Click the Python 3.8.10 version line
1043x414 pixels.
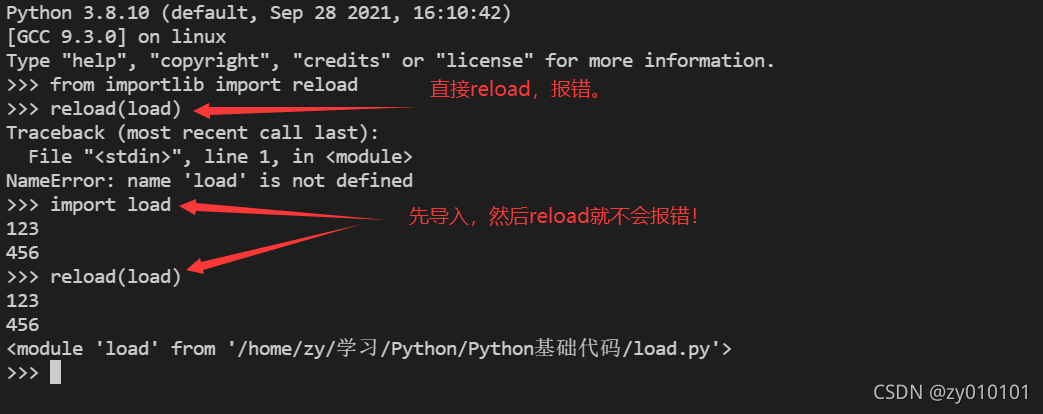coord(259,13)
